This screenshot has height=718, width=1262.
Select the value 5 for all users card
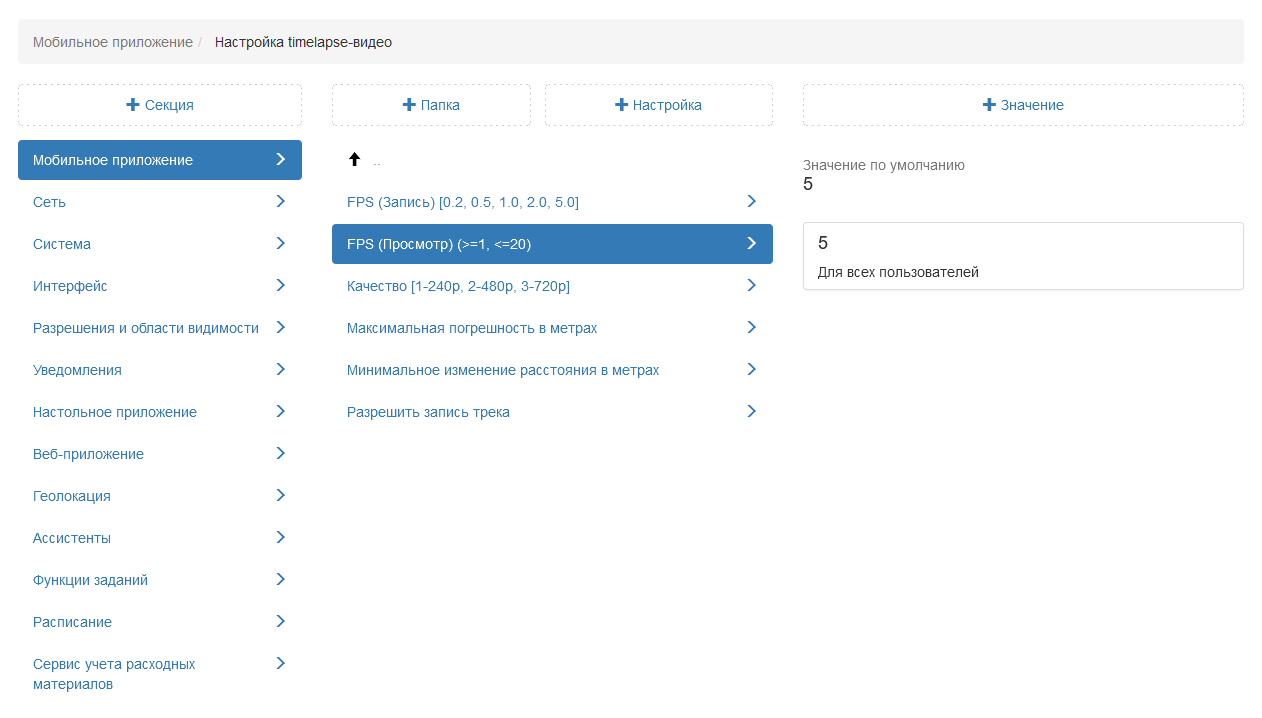pyautogui.click(x=1022, y=256)
